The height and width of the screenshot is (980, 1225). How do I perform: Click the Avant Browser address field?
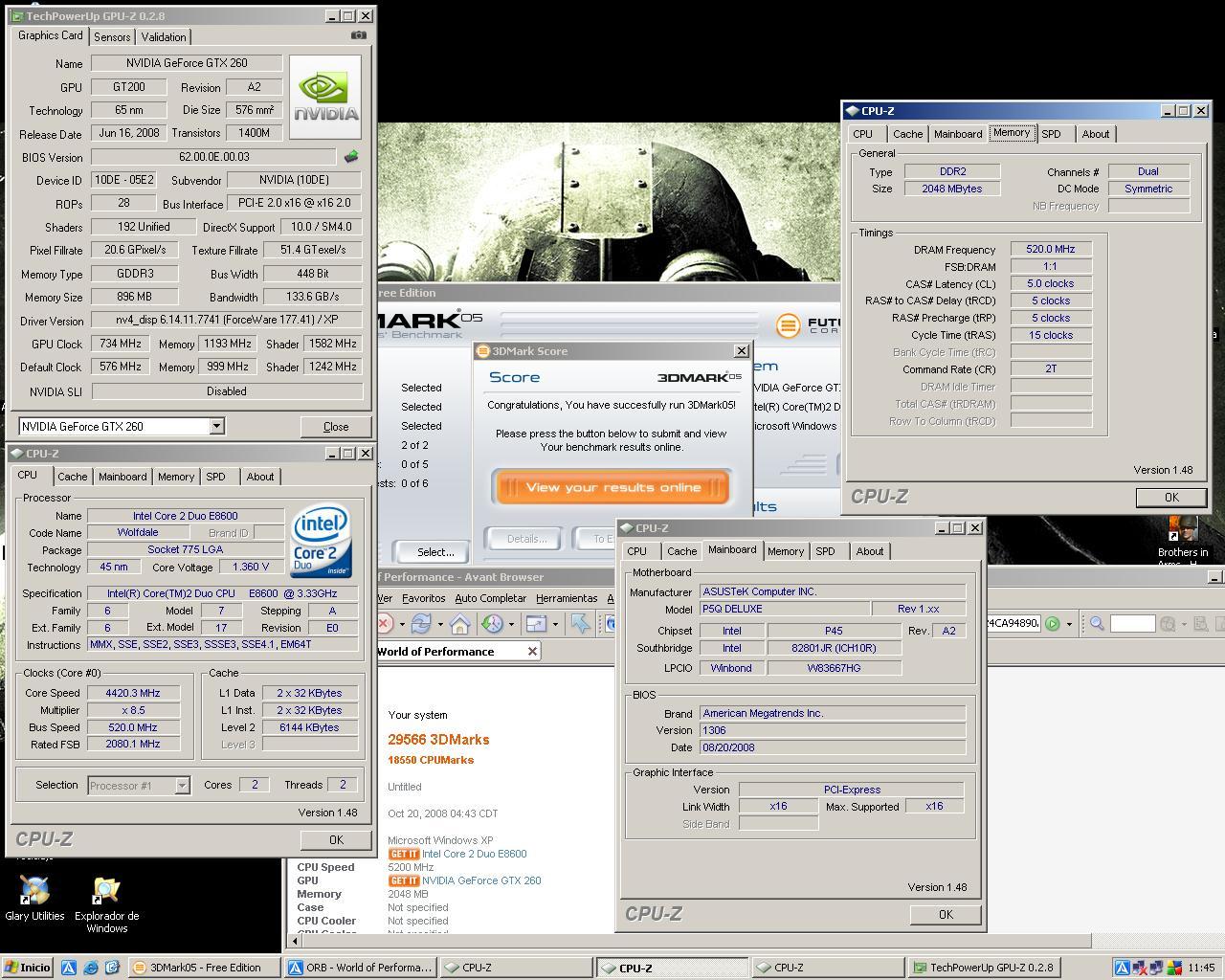click(x=1013, y=624)
